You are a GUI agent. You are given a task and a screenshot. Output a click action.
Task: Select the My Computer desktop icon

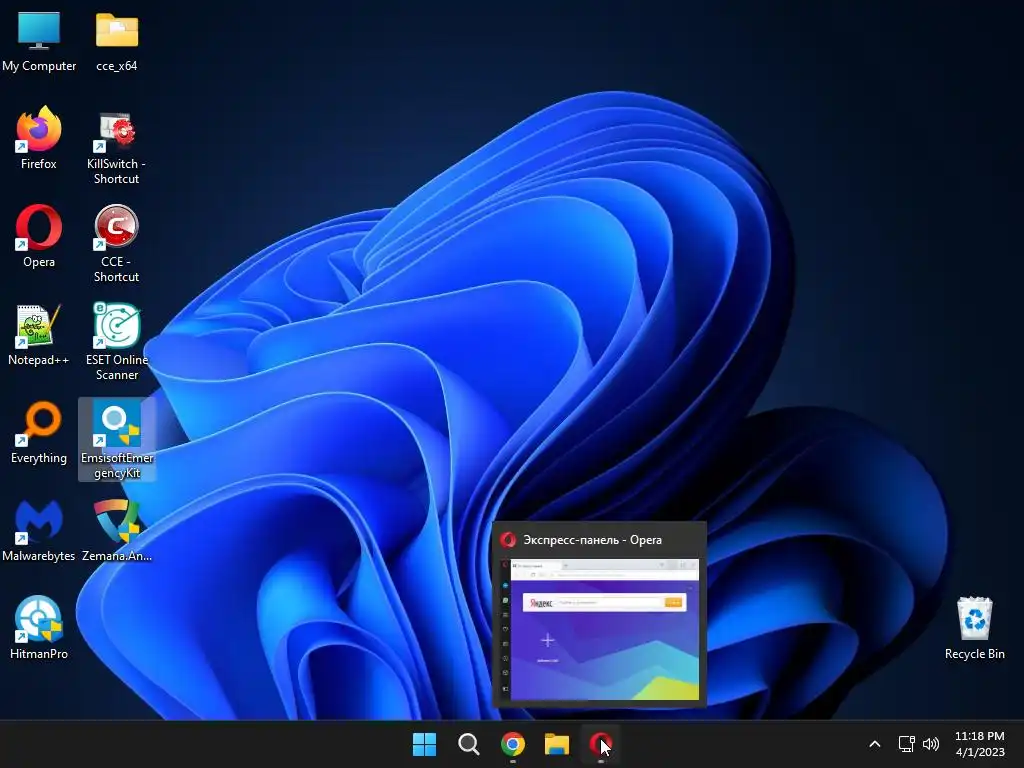pyautogui.click(x=39, y=40)
